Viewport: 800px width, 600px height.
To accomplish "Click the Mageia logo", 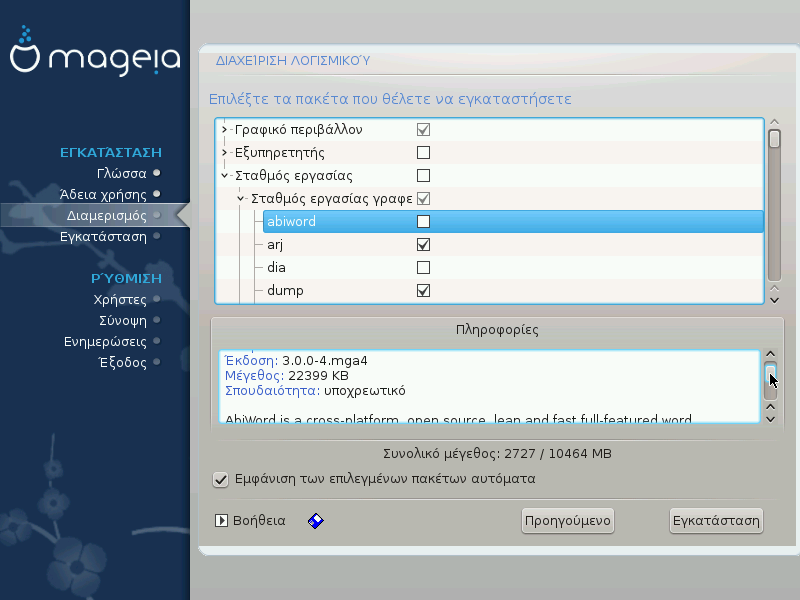I will (95, 51).
